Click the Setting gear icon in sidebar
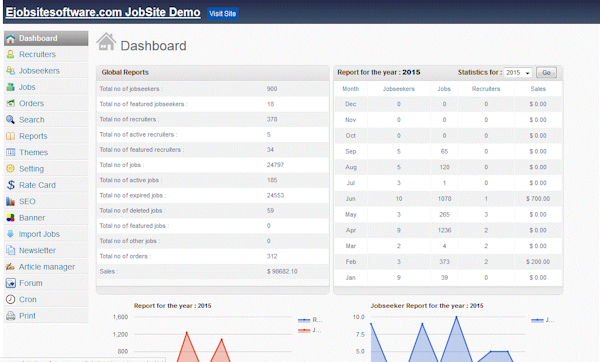 pyautogui.click(x=10, y=169)
